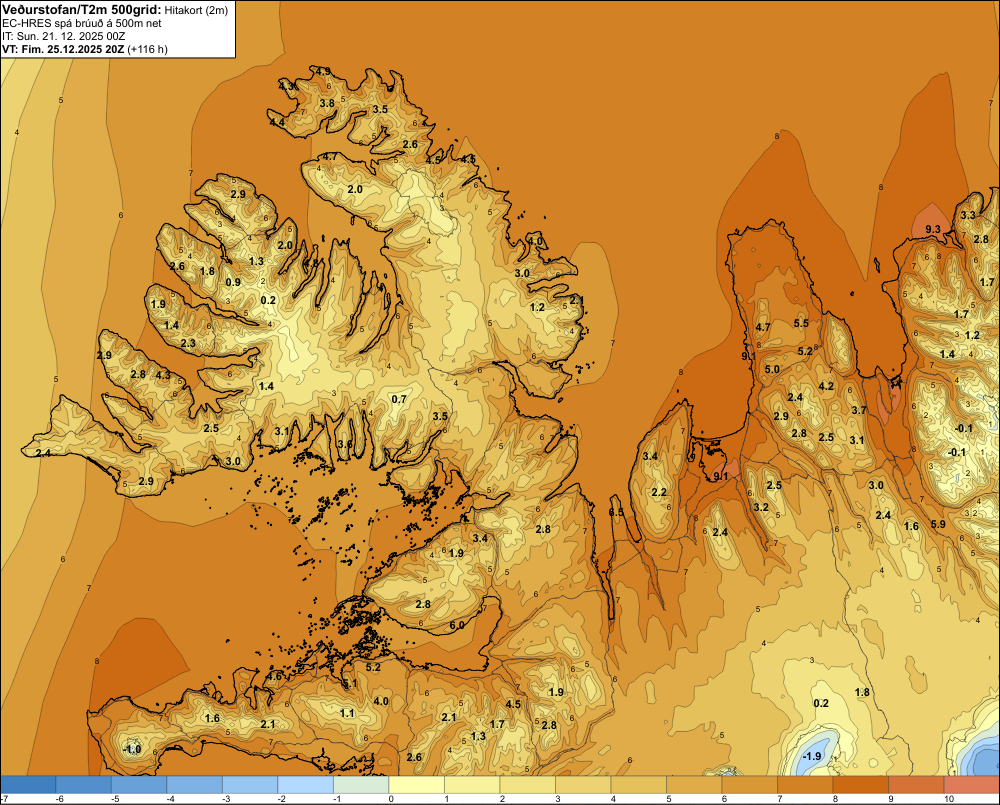This screenshot has height=805, width=1000.
Task: Click the 'VT: Fim. 25.12.2025 20Z' valid time
Action: pos(63,49)
